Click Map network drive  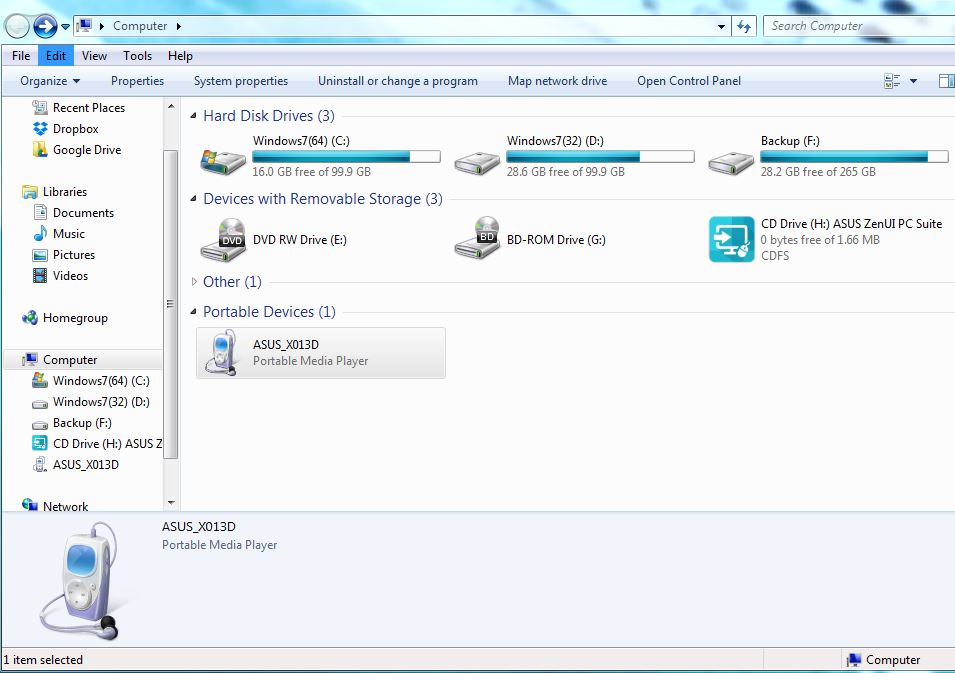click(x=557, y=81)
